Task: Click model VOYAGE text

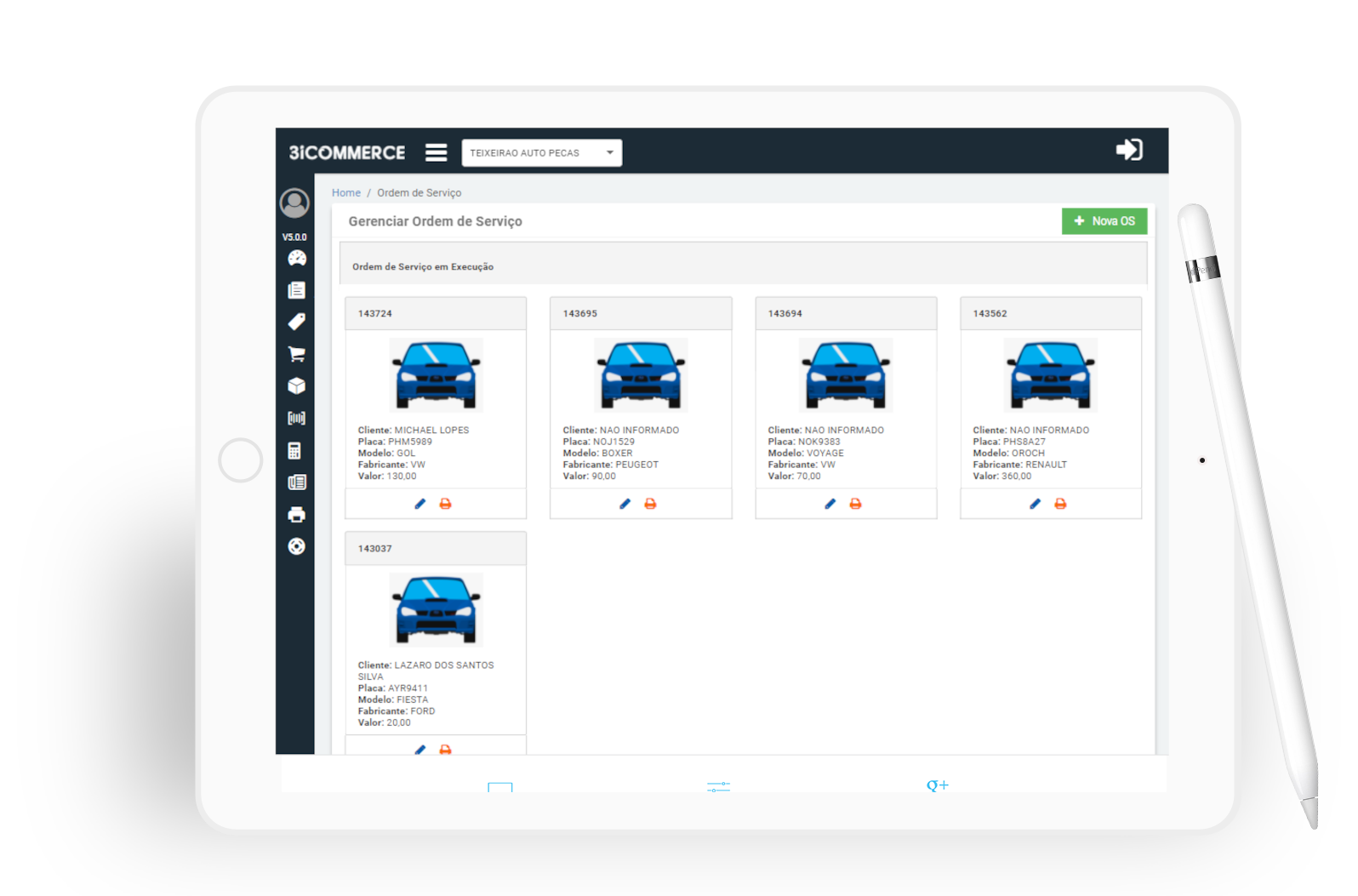Action: 825,454
